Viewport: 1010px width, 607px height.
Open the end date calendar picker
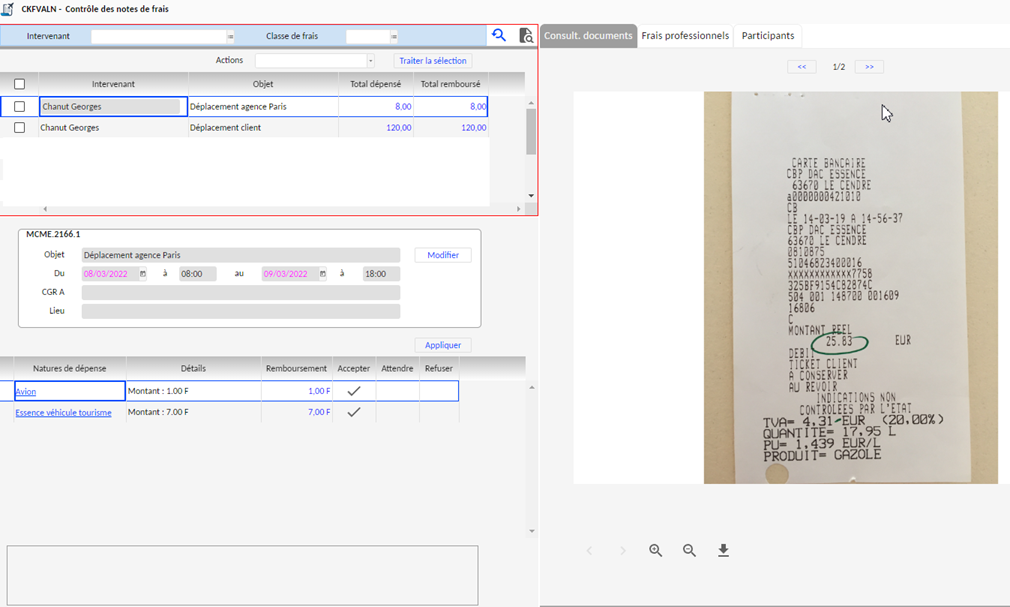[x=321, y=274]
